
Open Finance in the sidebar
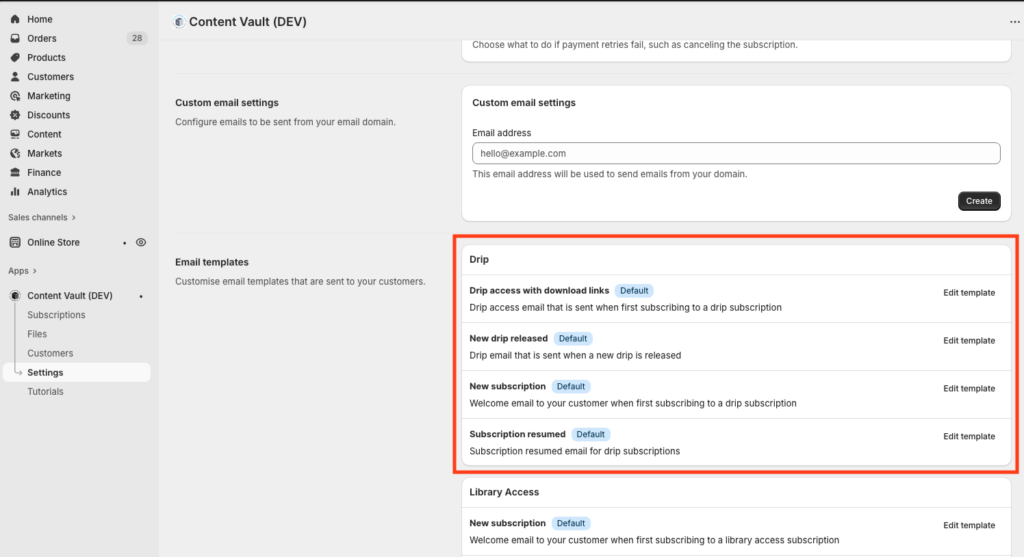pyautogui.click(x=44, y=172)
